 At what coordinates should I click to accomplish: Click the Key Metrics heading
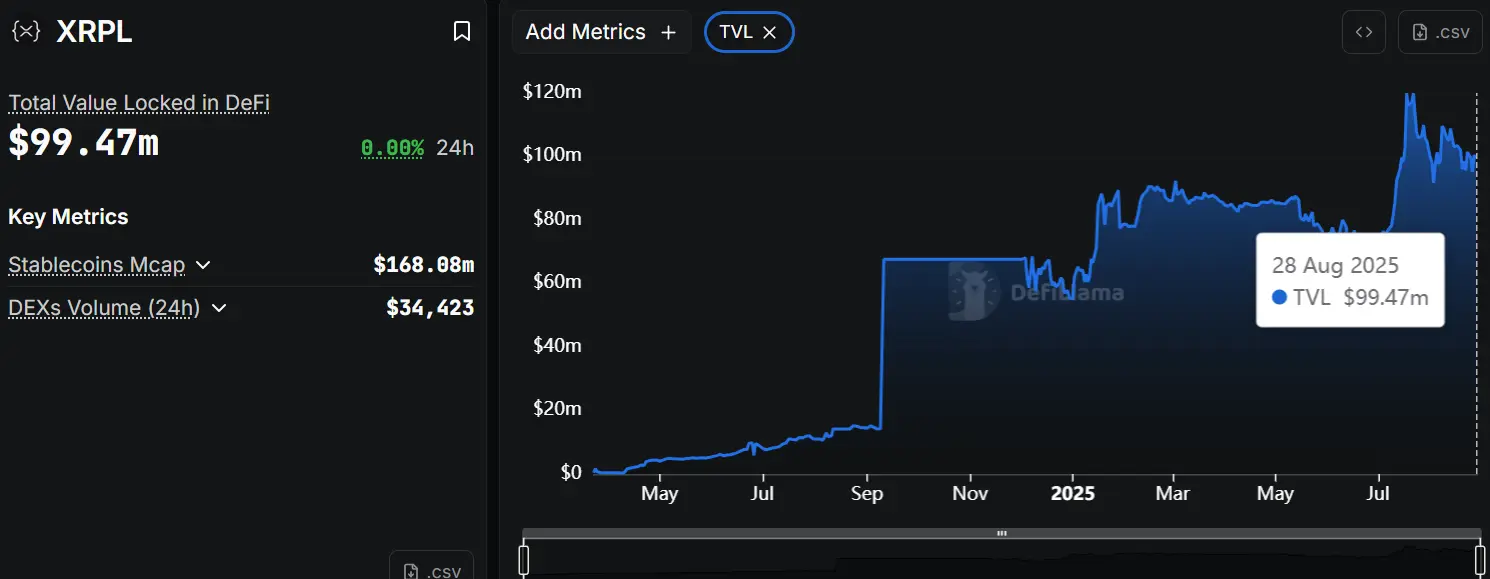(68, 217)
